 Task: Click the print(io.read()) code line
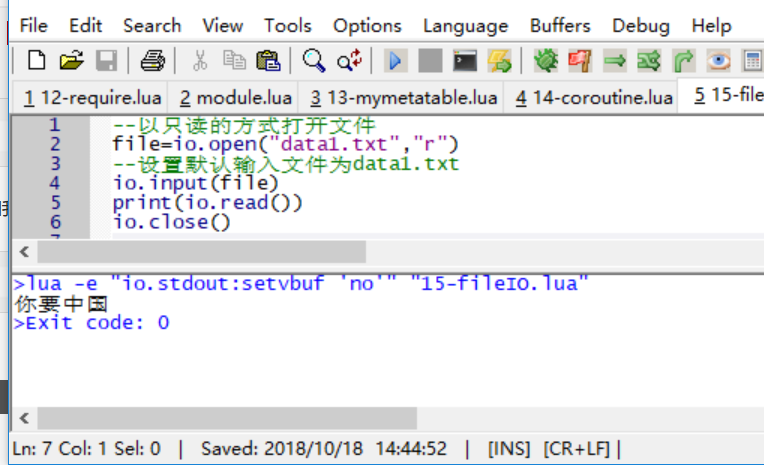(x=208, y=203)
